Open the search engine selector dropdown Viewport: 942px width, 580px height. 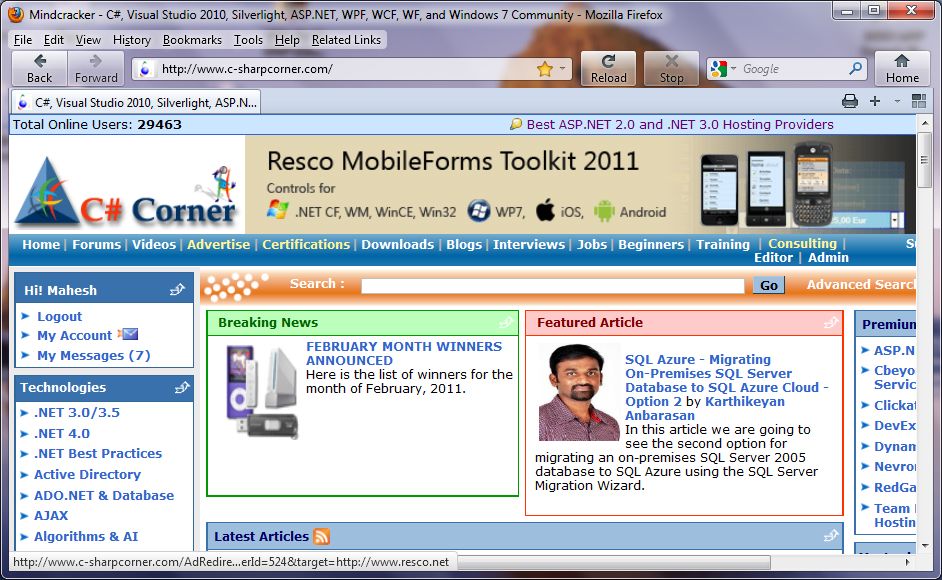coord(733,69)
